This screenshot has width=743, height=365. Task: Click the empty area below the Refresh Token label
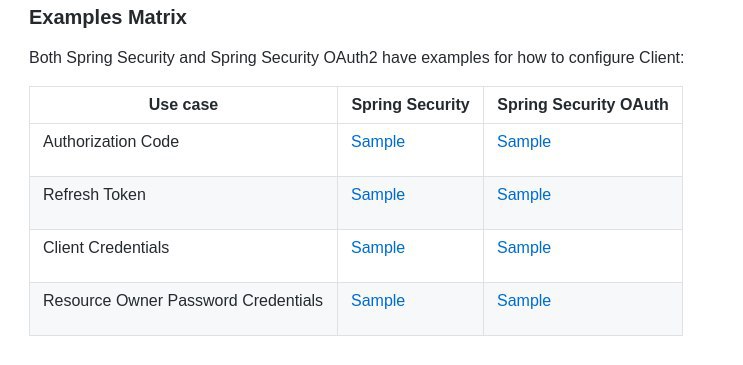183,217
